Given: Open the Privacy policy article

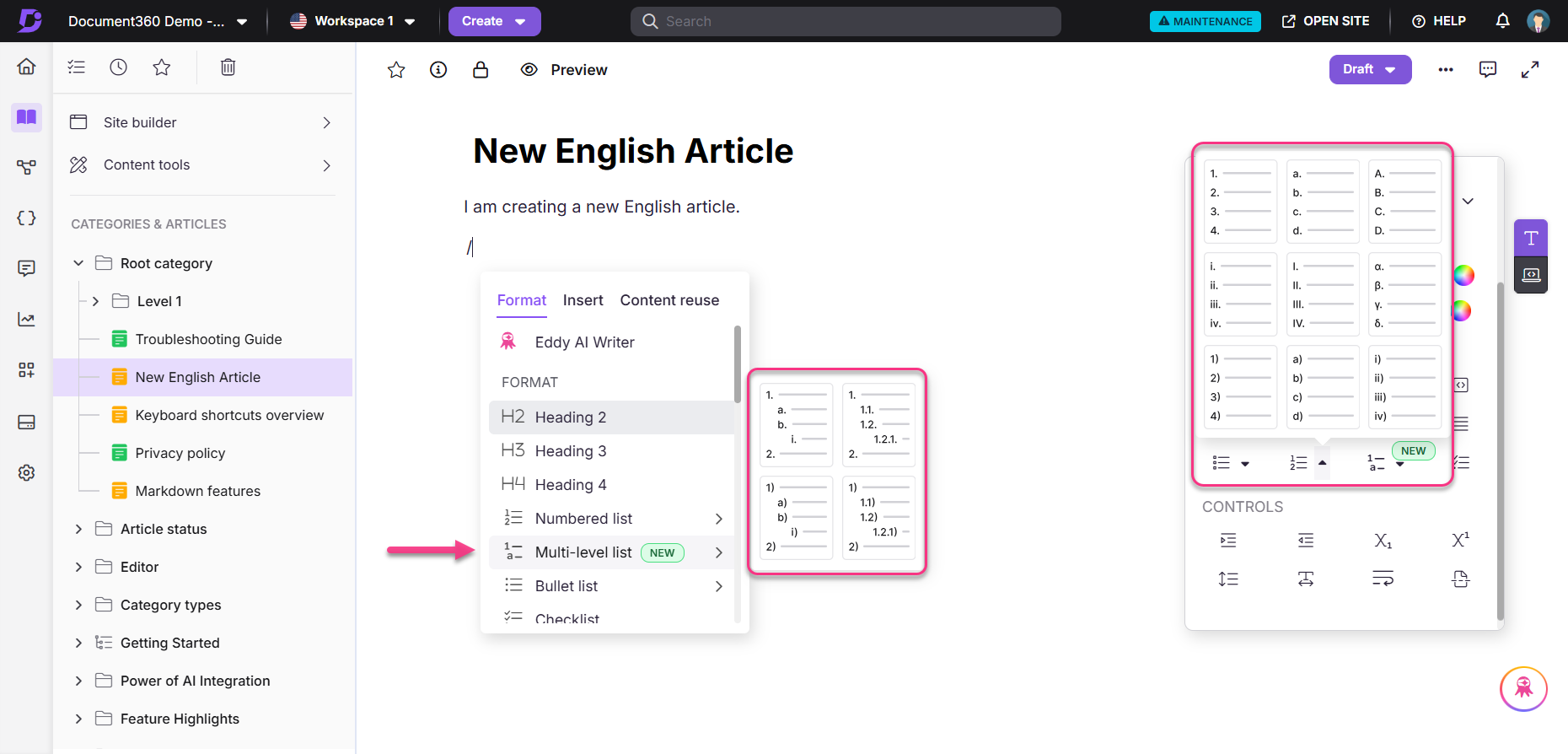Looking at the screenshot, I should 180,453.
